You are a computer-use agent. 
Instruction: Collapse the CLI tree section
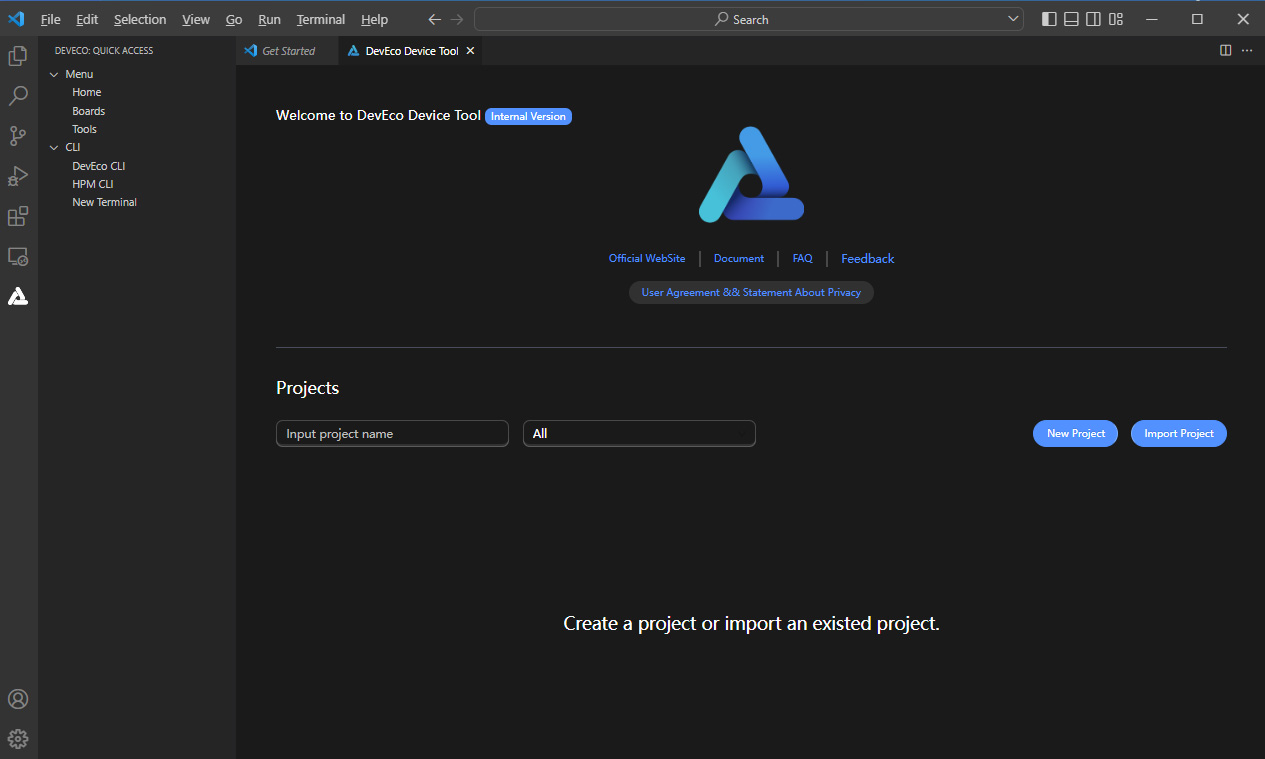pos(54,147)
